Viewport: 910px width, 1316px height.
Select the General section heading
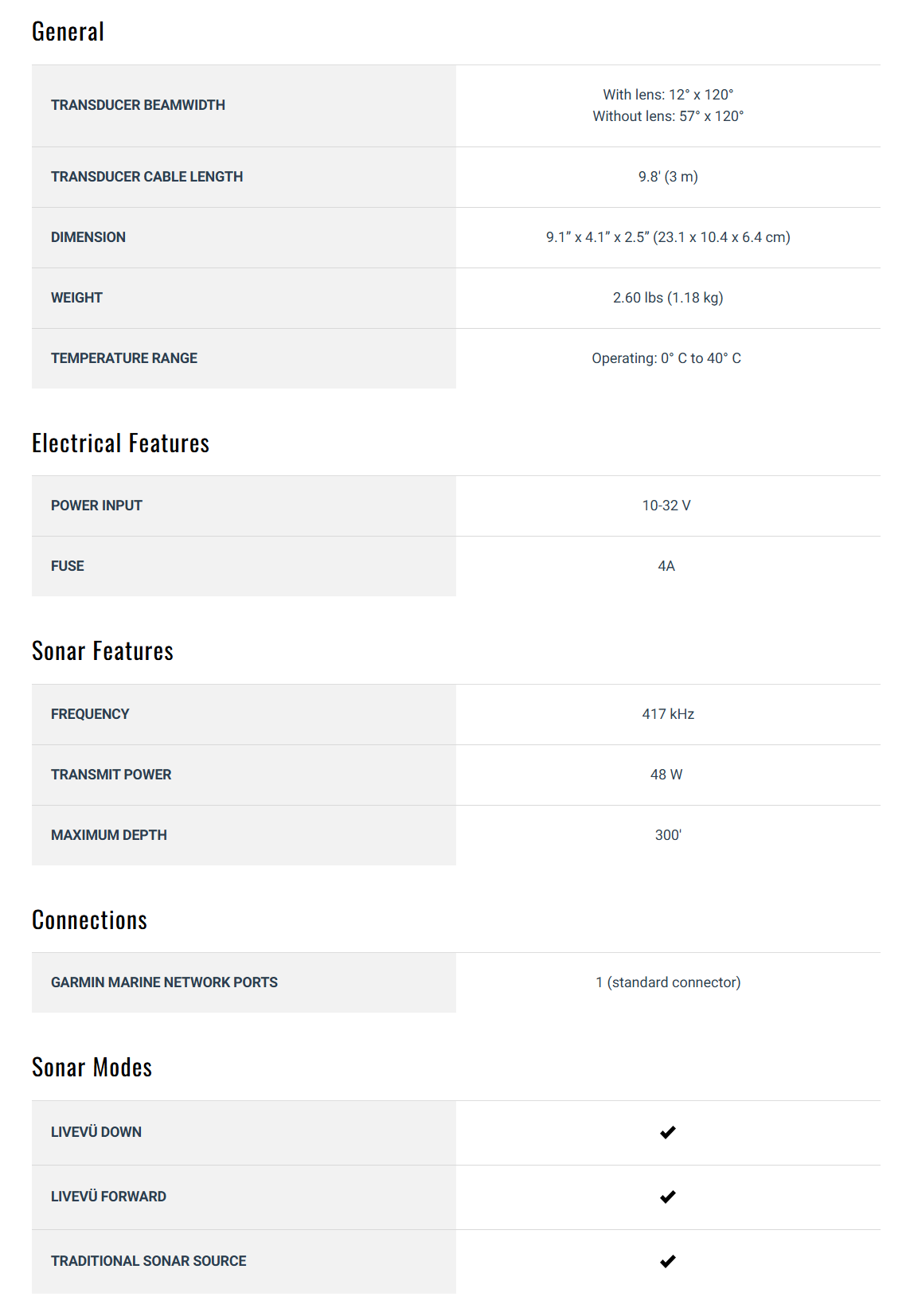68,32
